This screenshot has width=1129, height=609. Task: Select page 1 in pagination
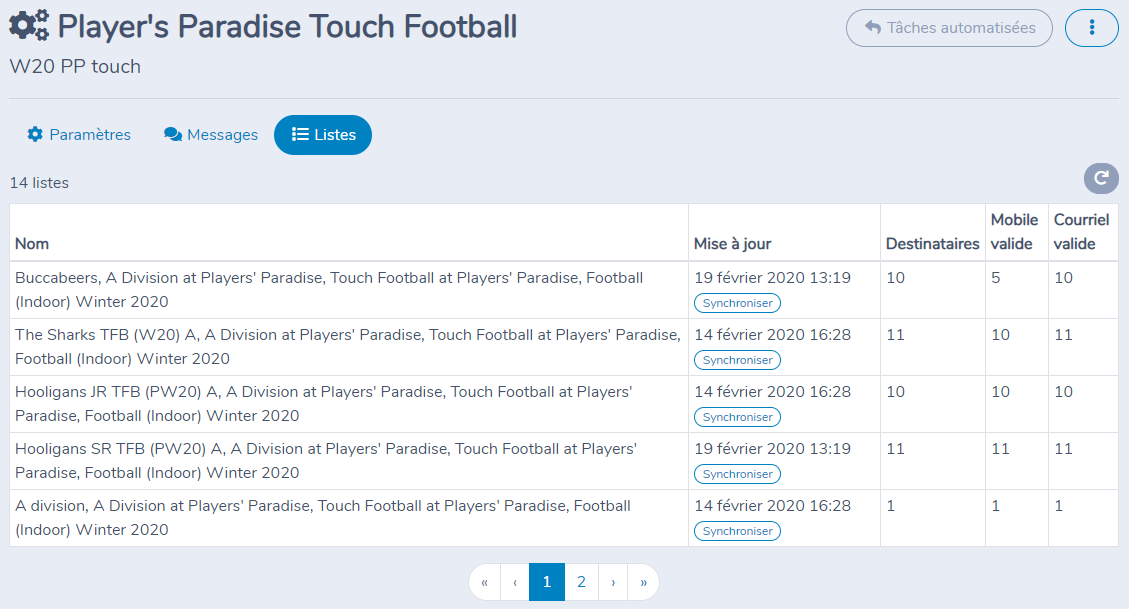coord(546,582)
